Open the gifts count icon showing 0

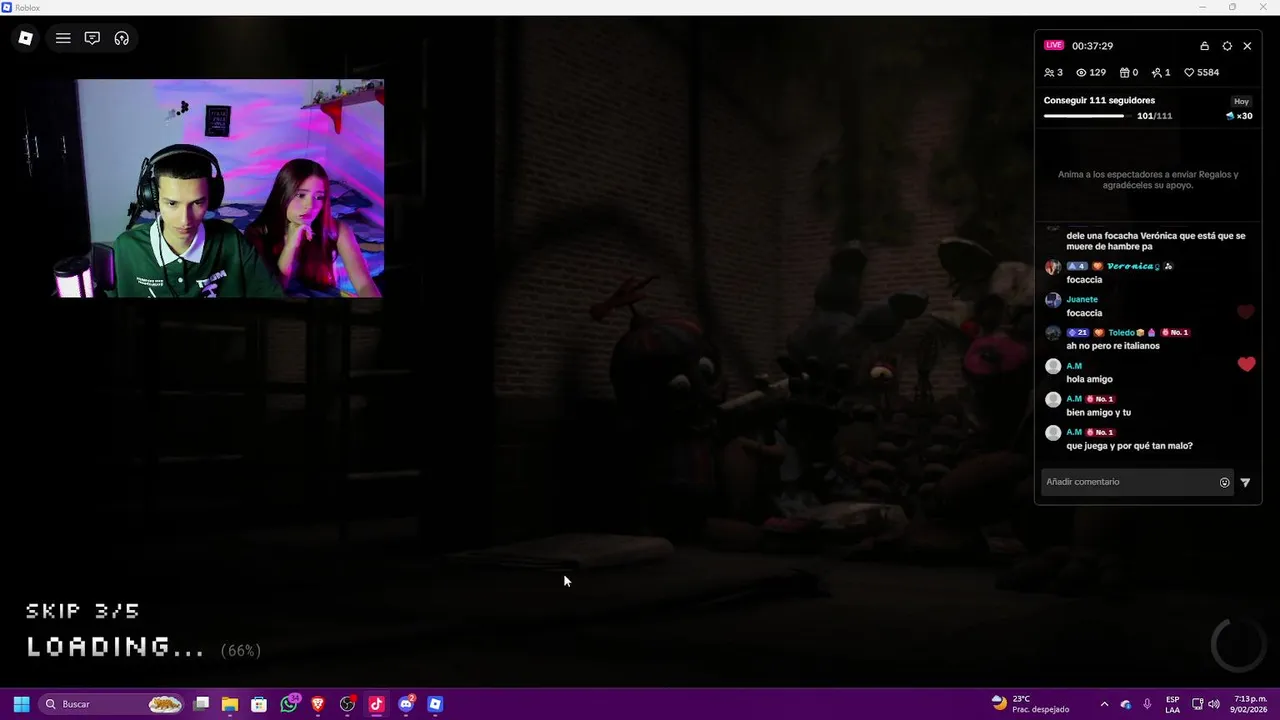[x=1128, y=72]
